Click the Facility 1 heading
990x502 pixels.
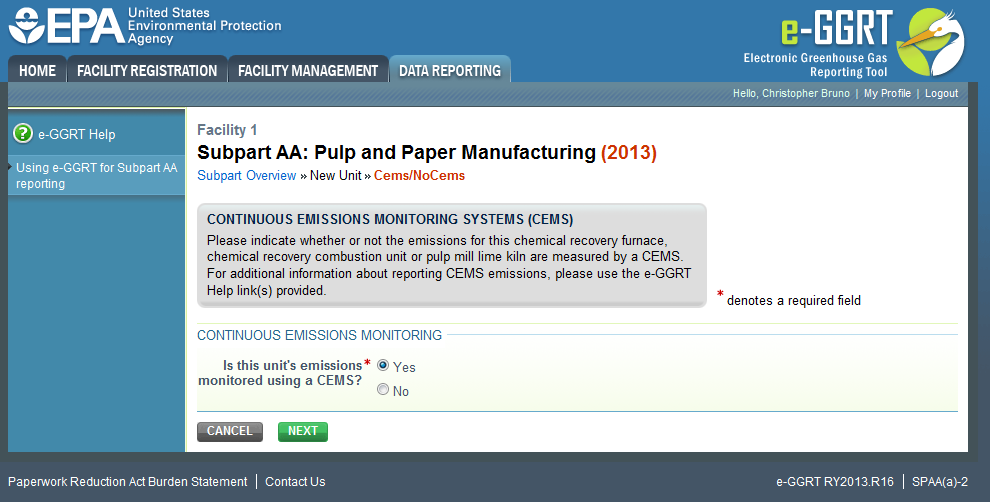tap(227, 130)
